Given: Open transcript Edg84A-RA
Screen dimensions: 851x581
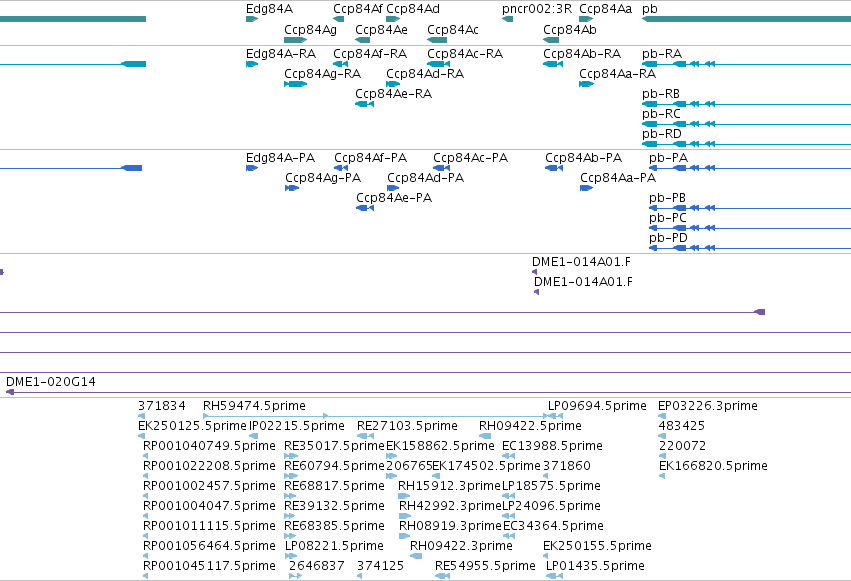Looking at the screenshot, I should [x=281, y=54].
